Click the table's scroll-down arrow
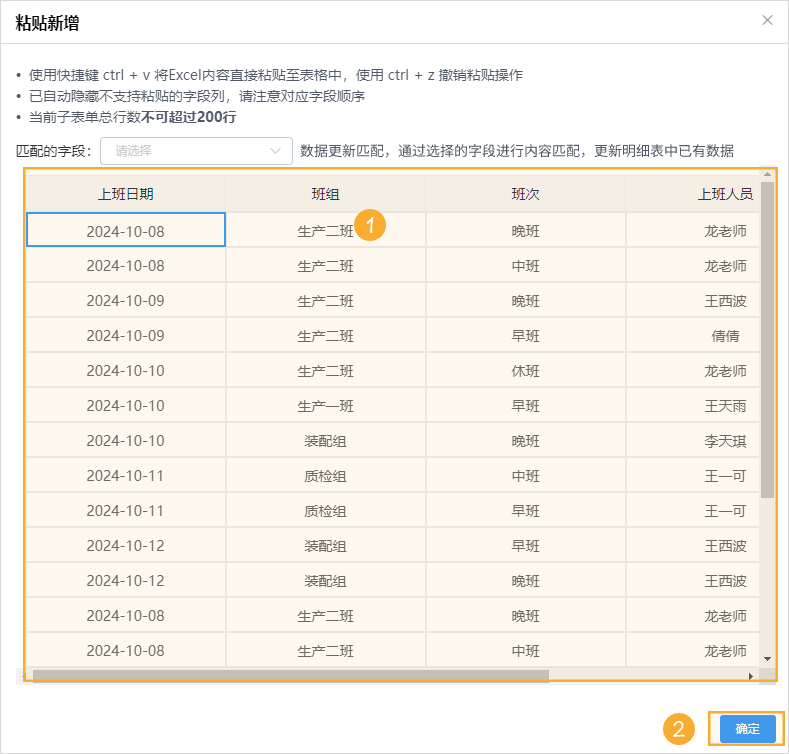789x754 pixels. click(767, 659)
